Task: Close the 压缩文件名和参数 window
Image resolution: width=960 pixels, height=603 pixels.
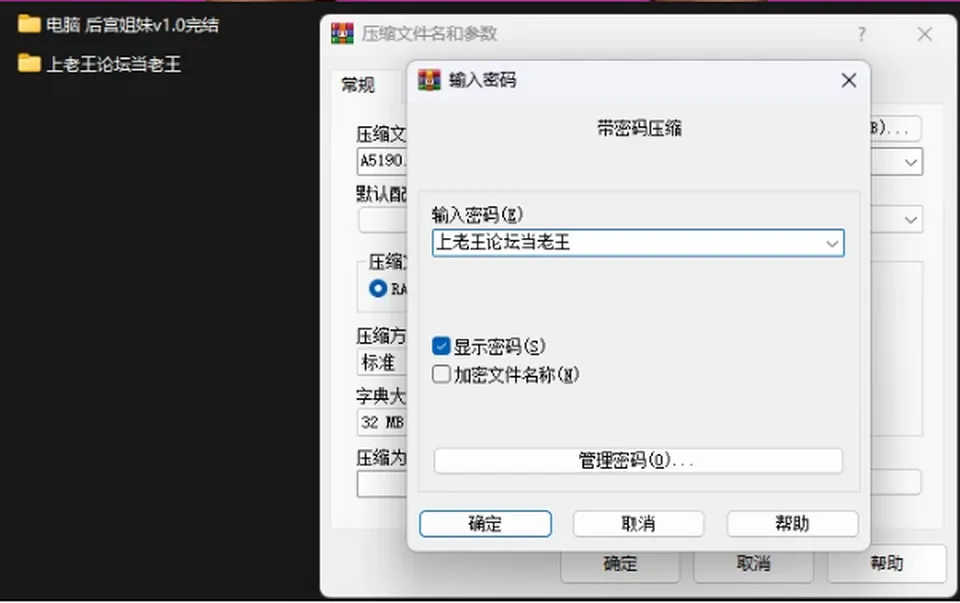Action: pyautogui.click(x=924, y=34)
